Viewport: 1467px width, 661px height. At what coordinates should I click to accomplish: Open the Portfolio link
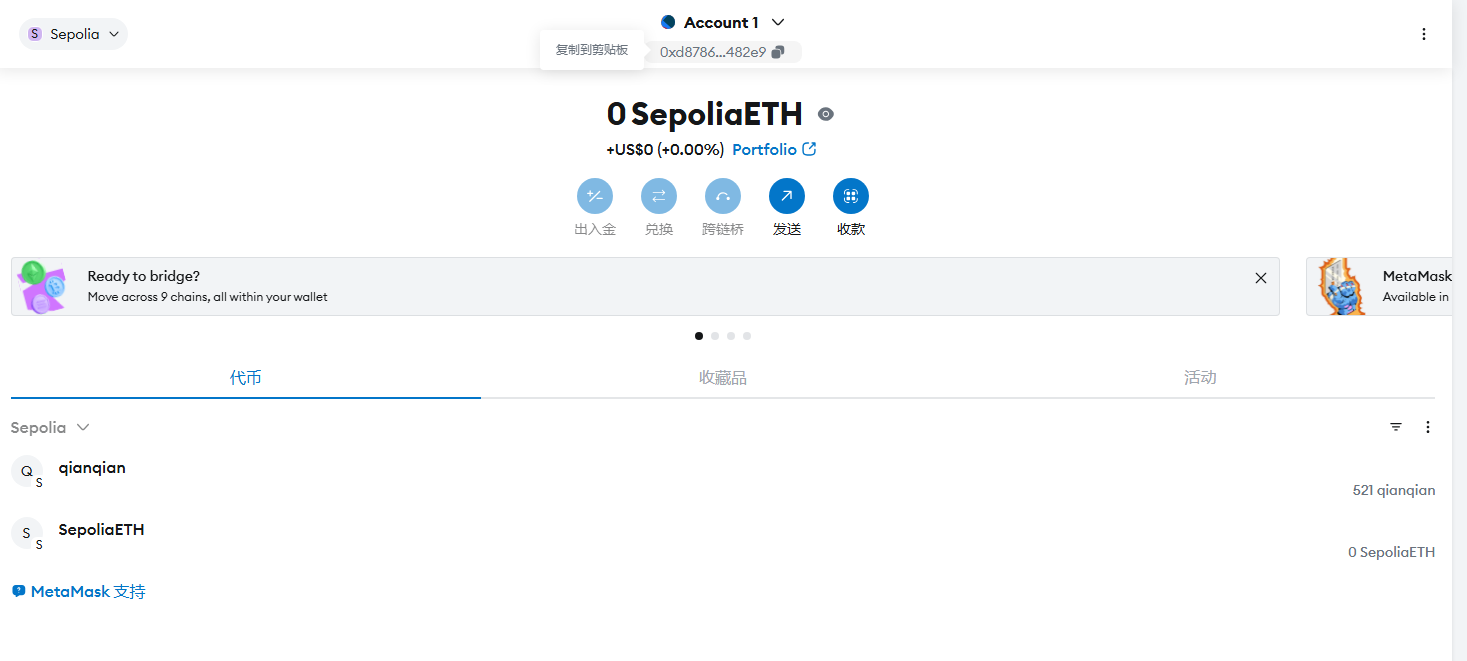774,150
